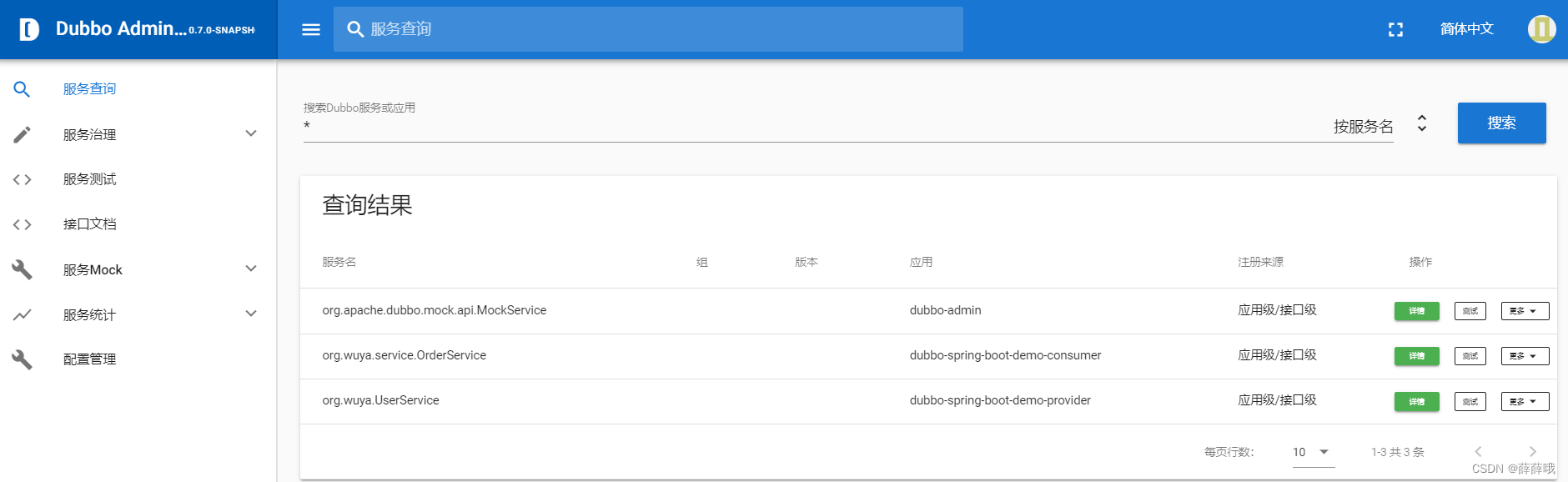Image resolution: width=1568 pixels, height=482 pixels.
Task: Click the 应用 column header
Action: click(921, 262)
